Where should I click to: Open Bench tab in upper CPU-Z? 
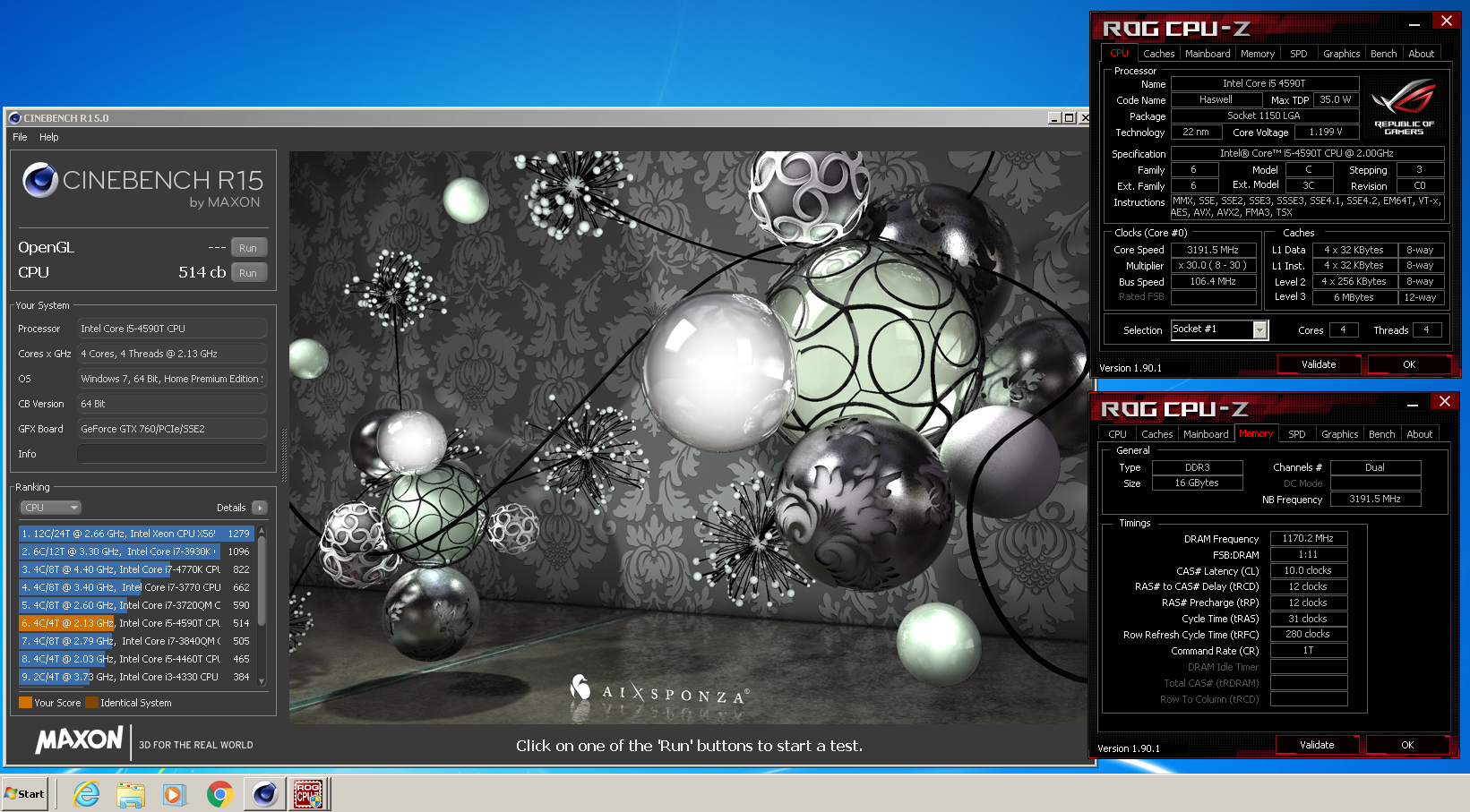point(1383,54)
